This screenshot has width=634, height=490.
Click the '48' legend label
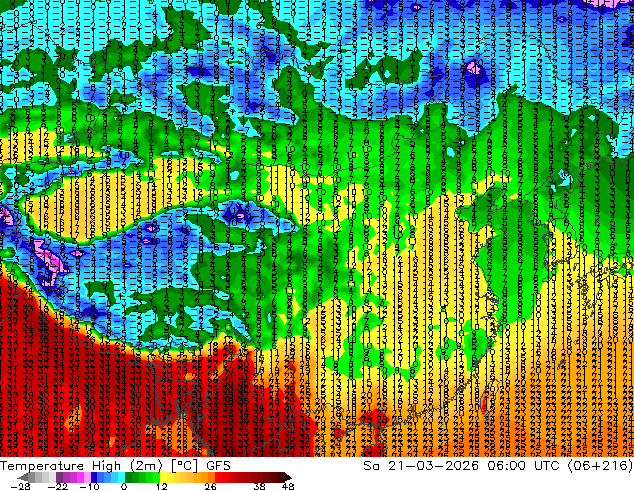[288, 486]
